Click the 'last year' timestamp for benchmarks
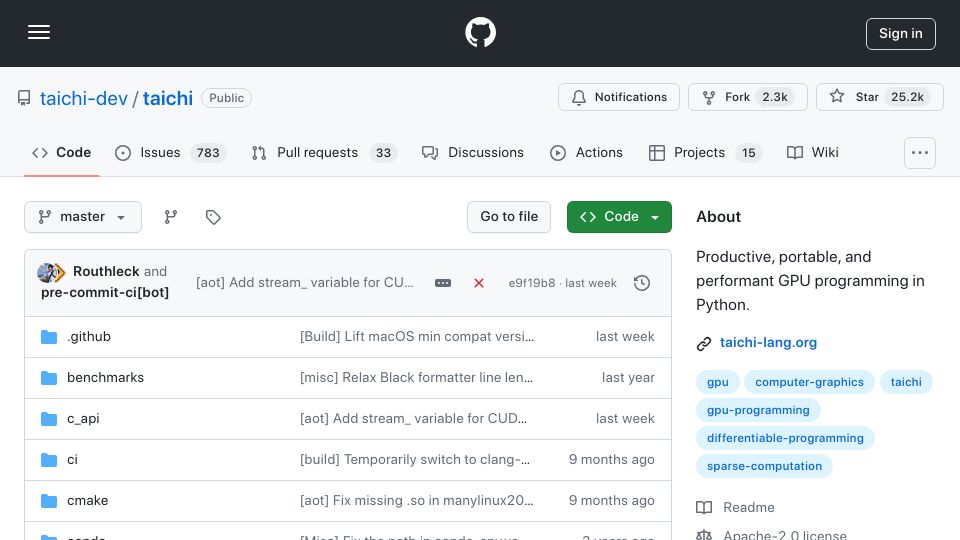 [628, 377]
